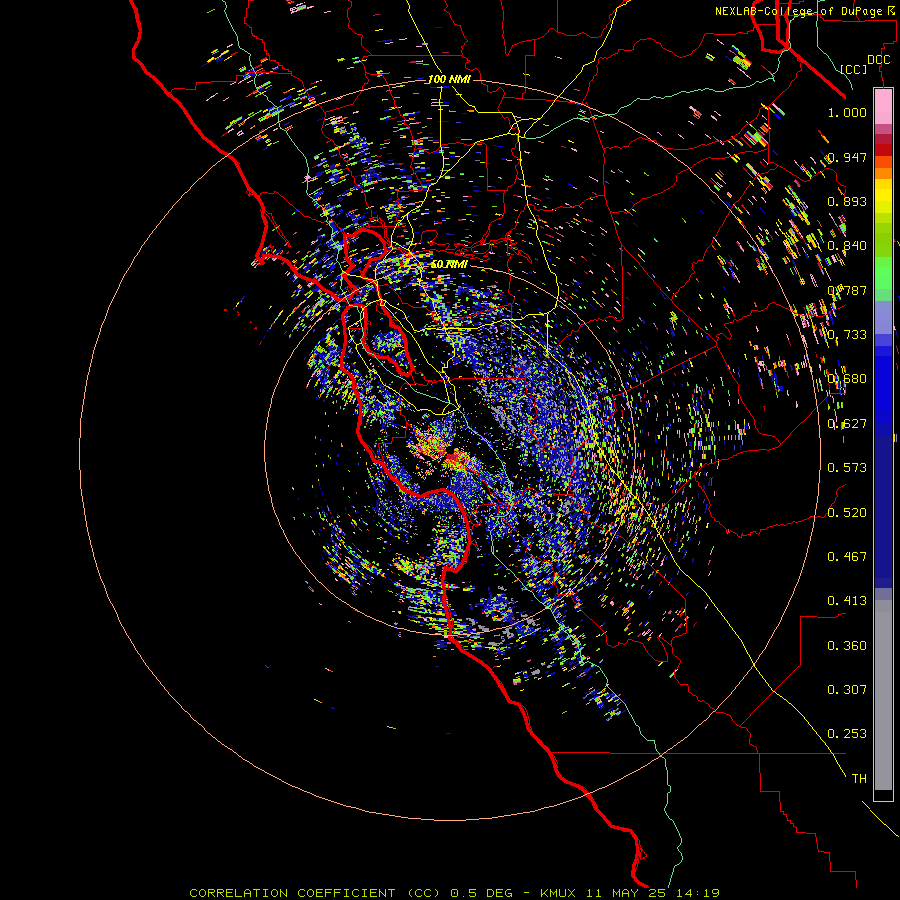900x900 pixels.
Task: Click the 50 NMI range ring label
Action: pyautogui.click(x=449, y=265)
